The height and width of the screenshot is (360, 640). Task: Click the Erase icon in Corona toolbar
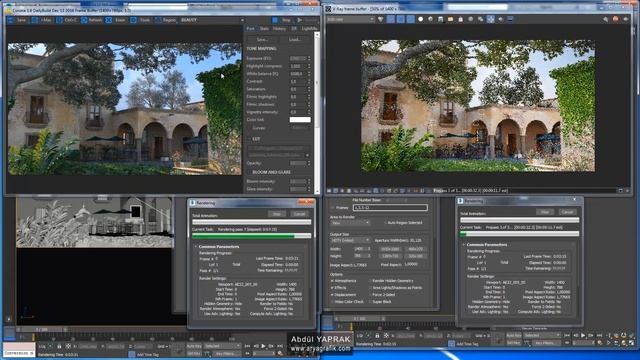pos(109,20)
